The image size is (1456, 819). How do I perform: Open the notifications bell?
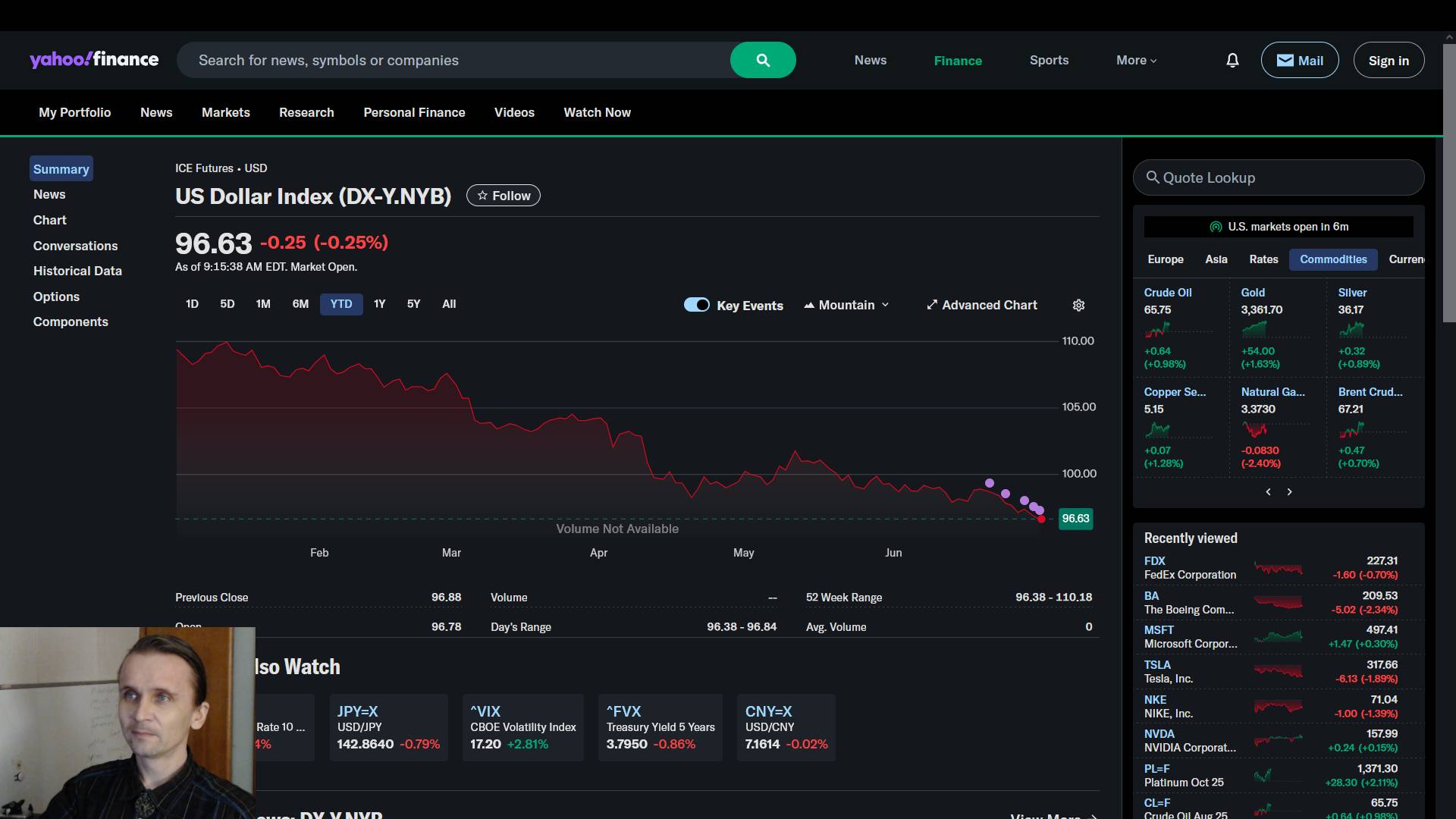(1232, 60)
